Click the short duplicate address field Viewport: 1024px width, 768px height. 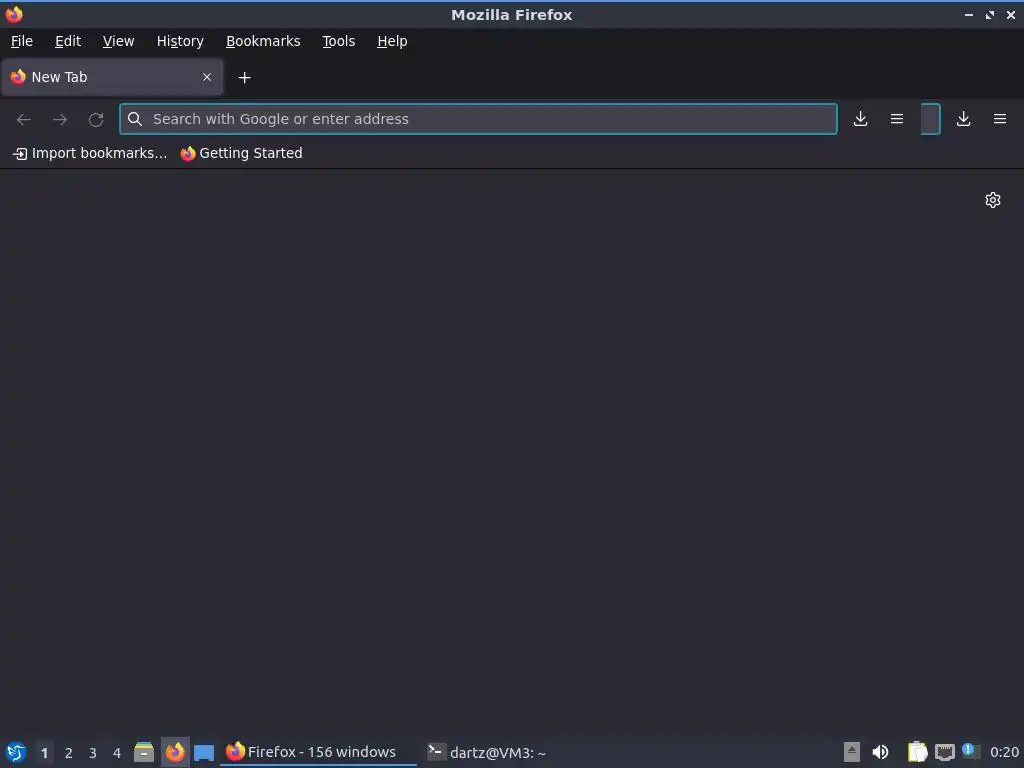(931, 119)
